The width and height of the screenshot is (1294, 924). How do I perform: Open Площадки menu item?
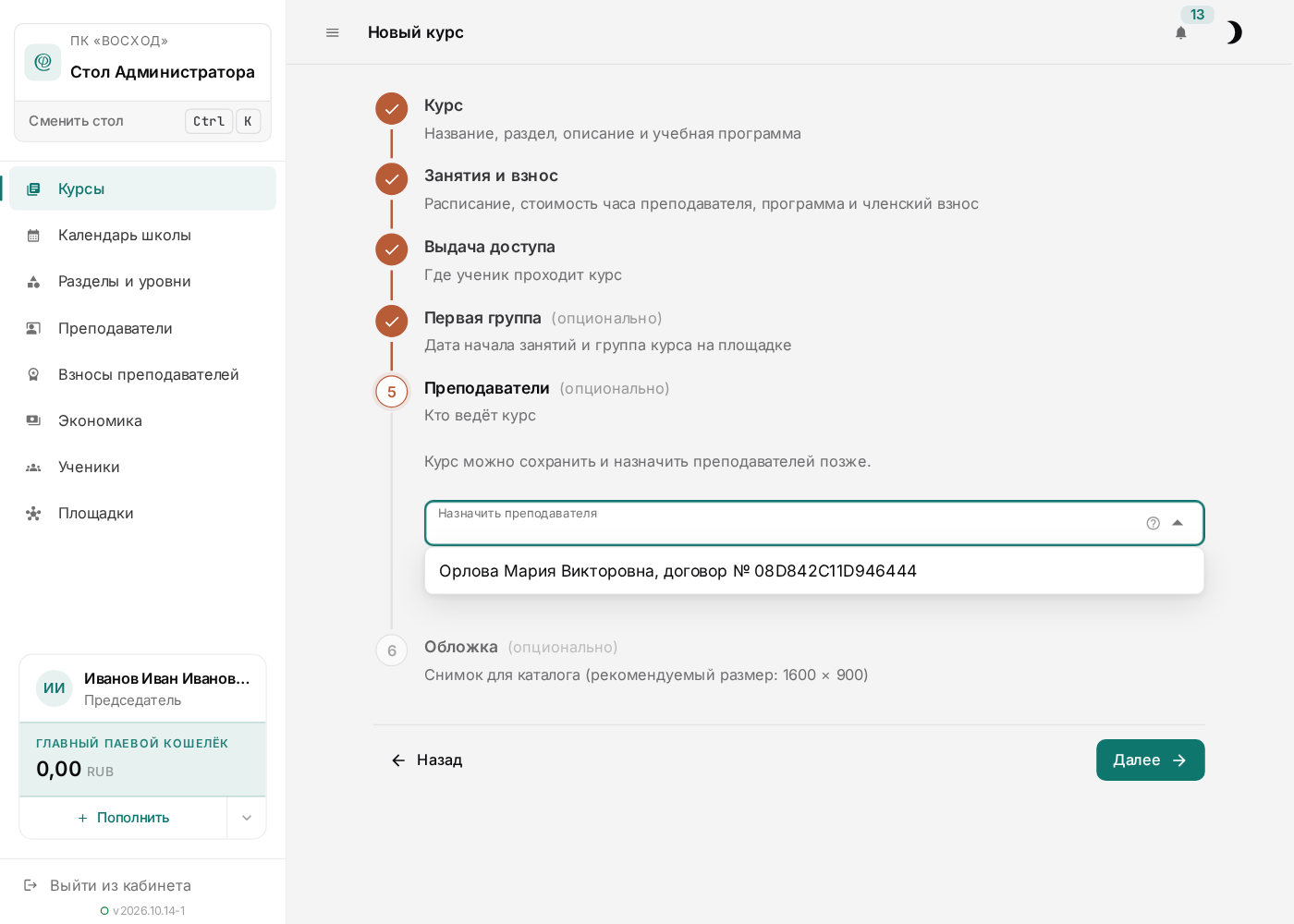click(143, 513)
